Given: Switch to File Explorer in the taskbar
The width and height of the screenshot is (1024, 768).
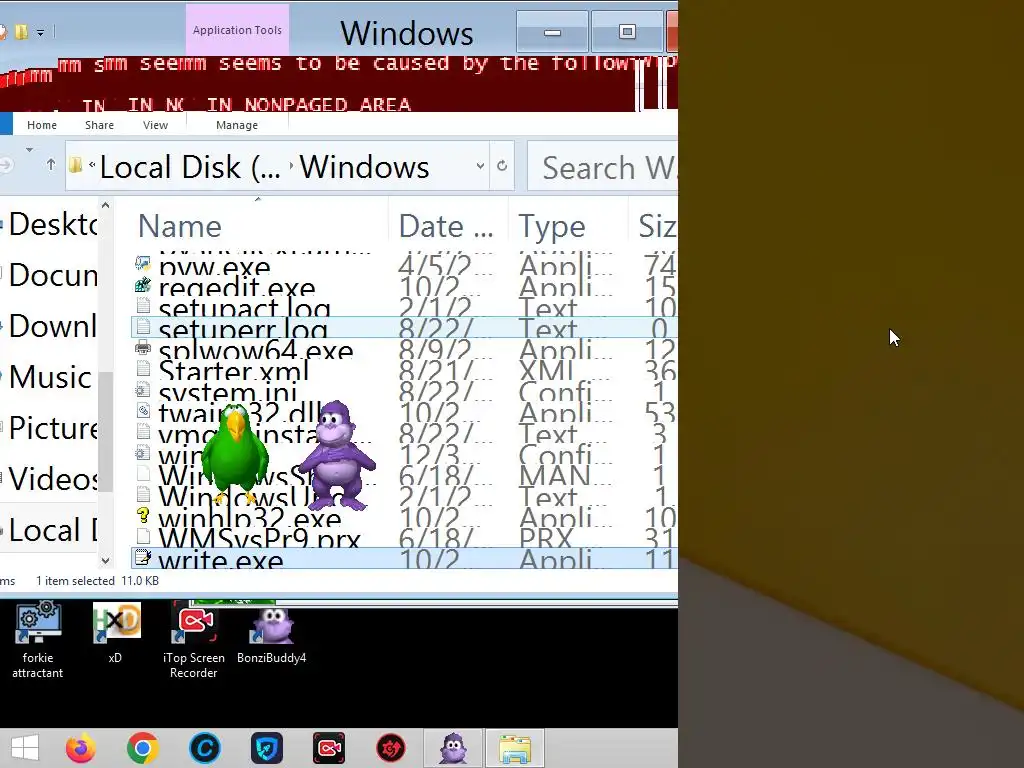Looking at the screenshot, I should (515, 748).
